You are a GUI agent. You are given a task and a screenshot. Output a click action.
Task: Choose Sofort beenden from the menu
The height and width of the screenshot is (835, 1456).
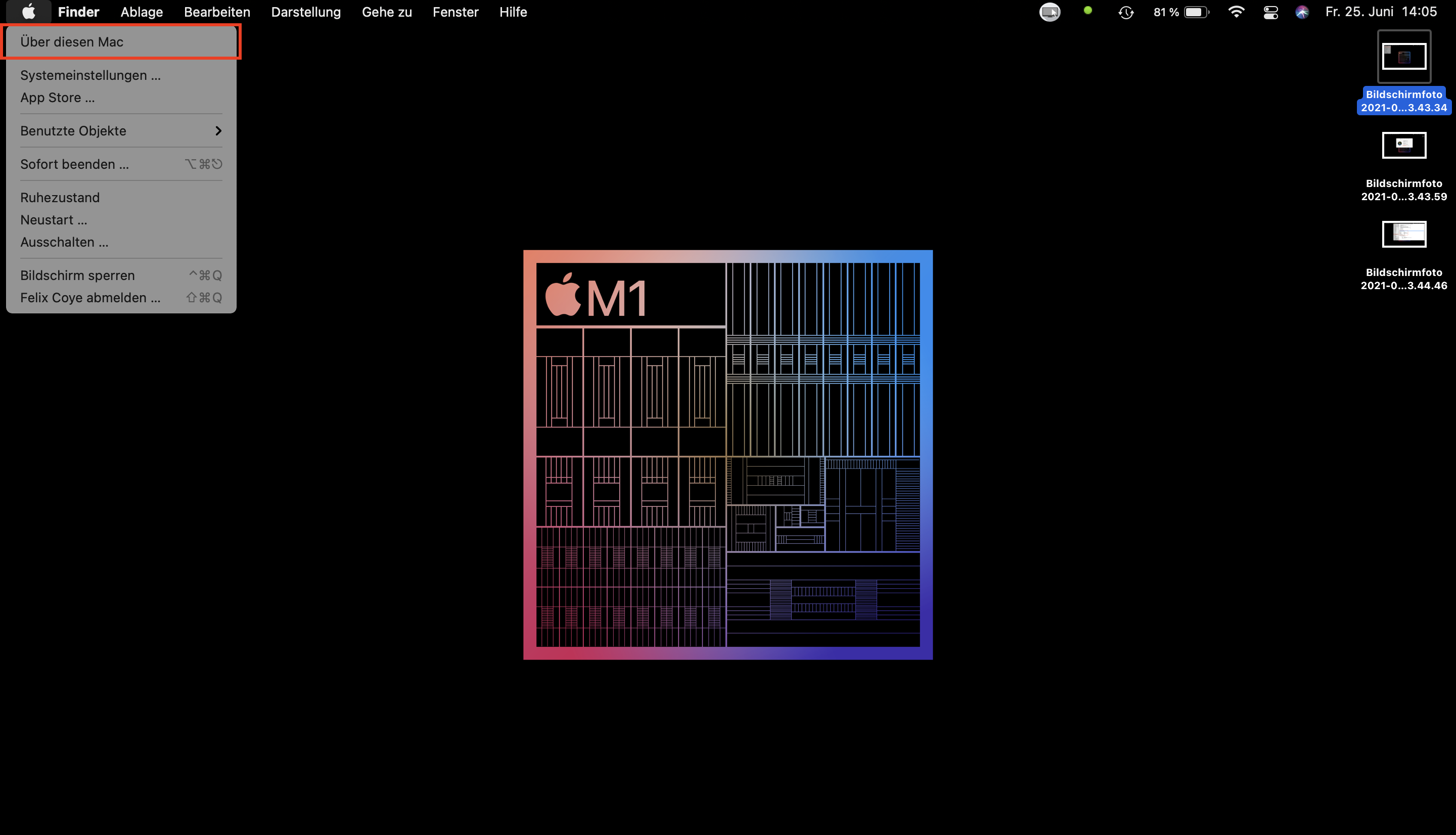click(74, 164)
